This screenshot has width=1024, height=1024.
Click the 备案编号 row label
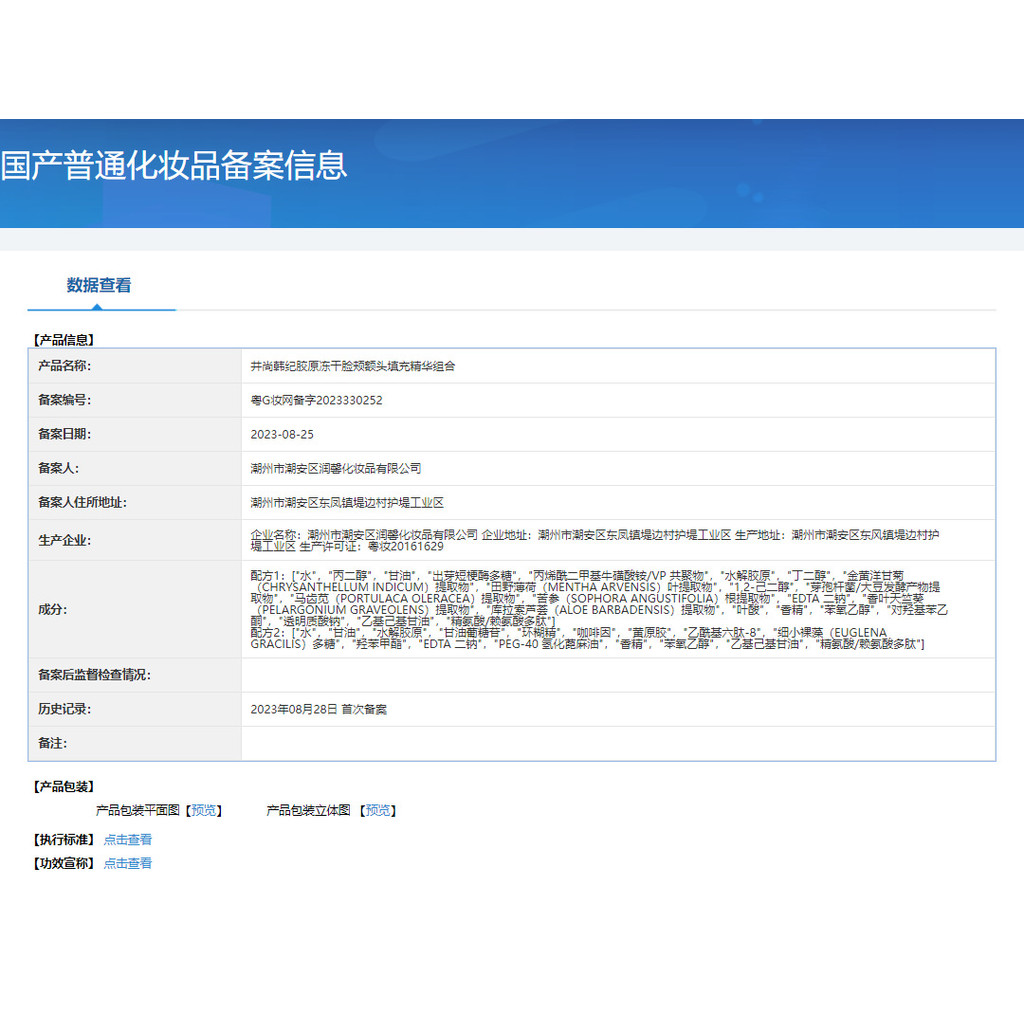tap(64, 400)
